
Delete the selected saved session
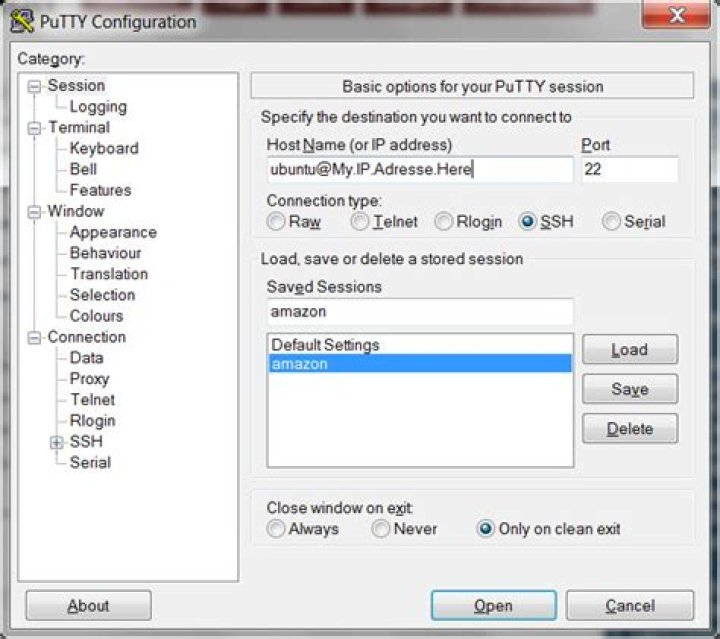tap(630, 429)
